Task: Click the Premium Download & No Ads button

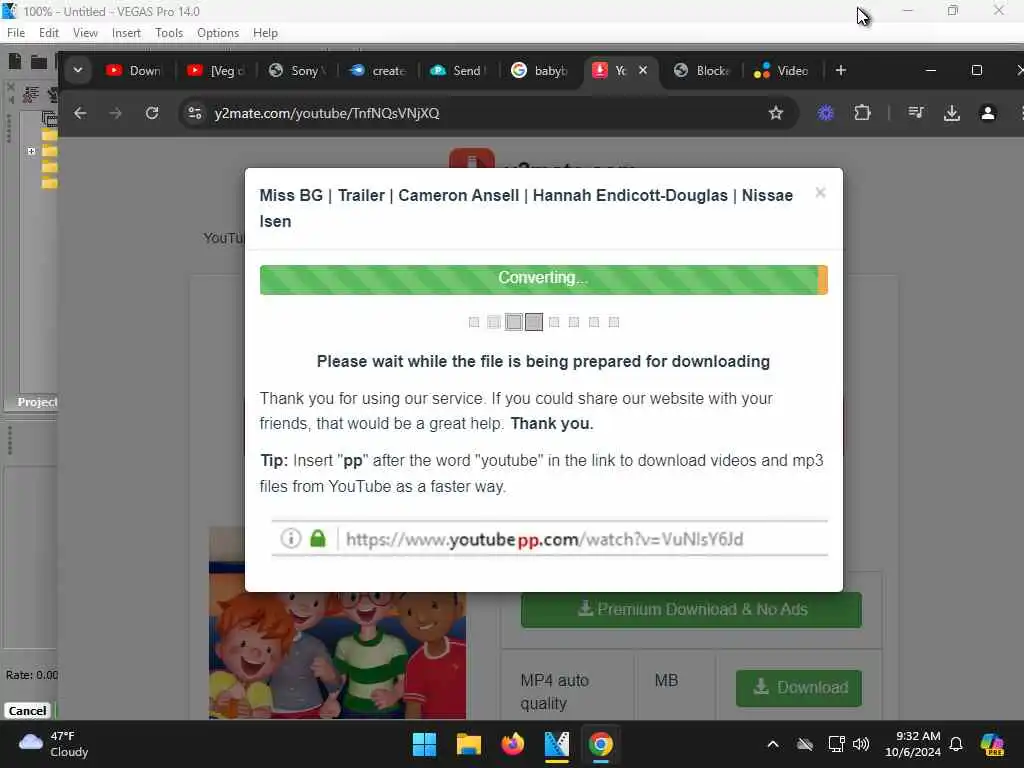Action: (691, 609)
